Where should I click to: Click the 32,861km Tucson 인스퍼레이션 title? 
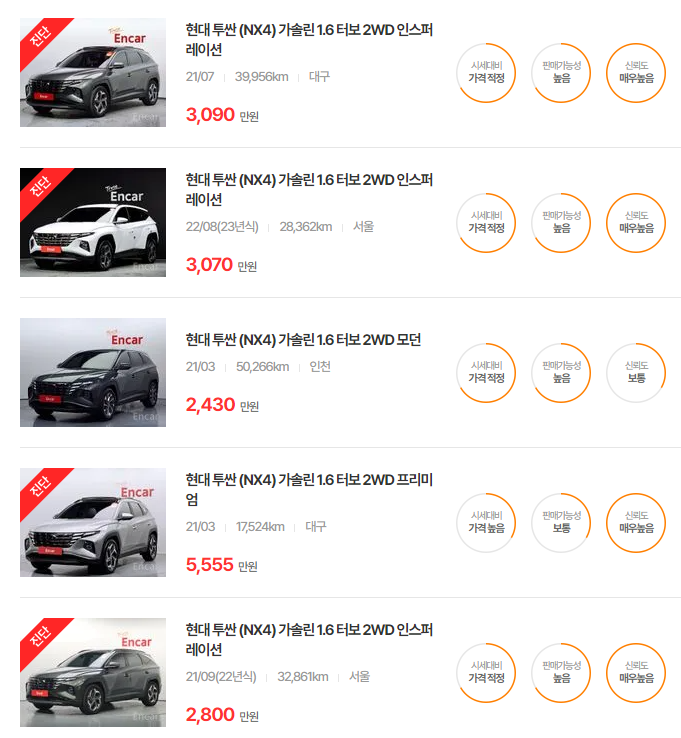309,640
